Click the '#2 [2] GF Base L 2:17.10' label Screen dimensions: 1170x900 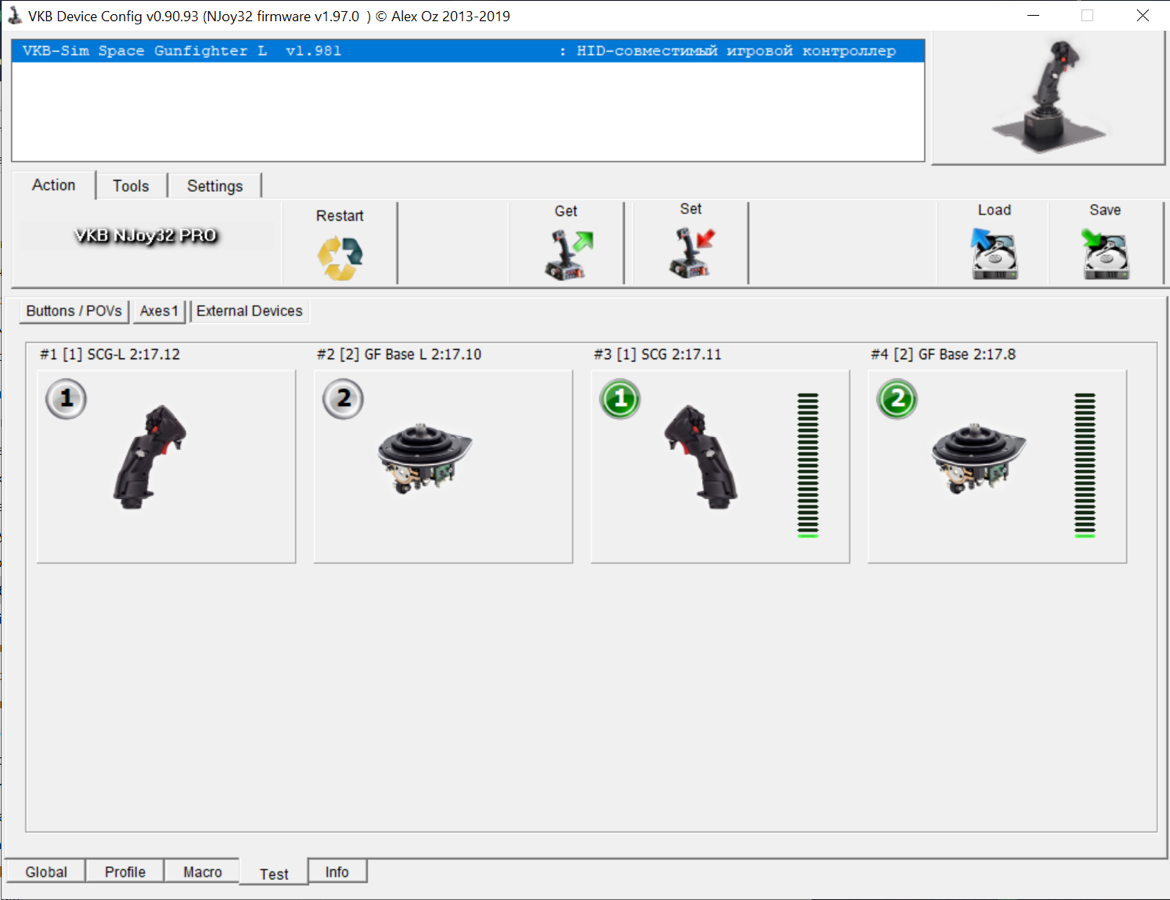pos(399,354)
